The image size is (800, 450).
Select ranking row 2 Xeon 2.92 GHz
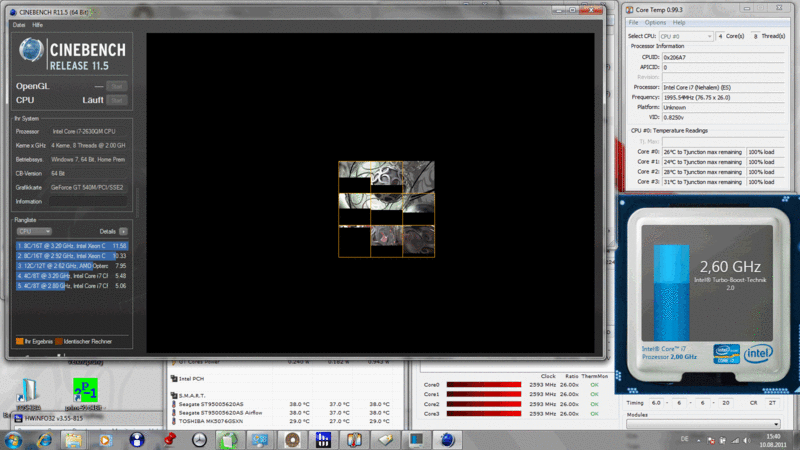(x=71, y=256)
